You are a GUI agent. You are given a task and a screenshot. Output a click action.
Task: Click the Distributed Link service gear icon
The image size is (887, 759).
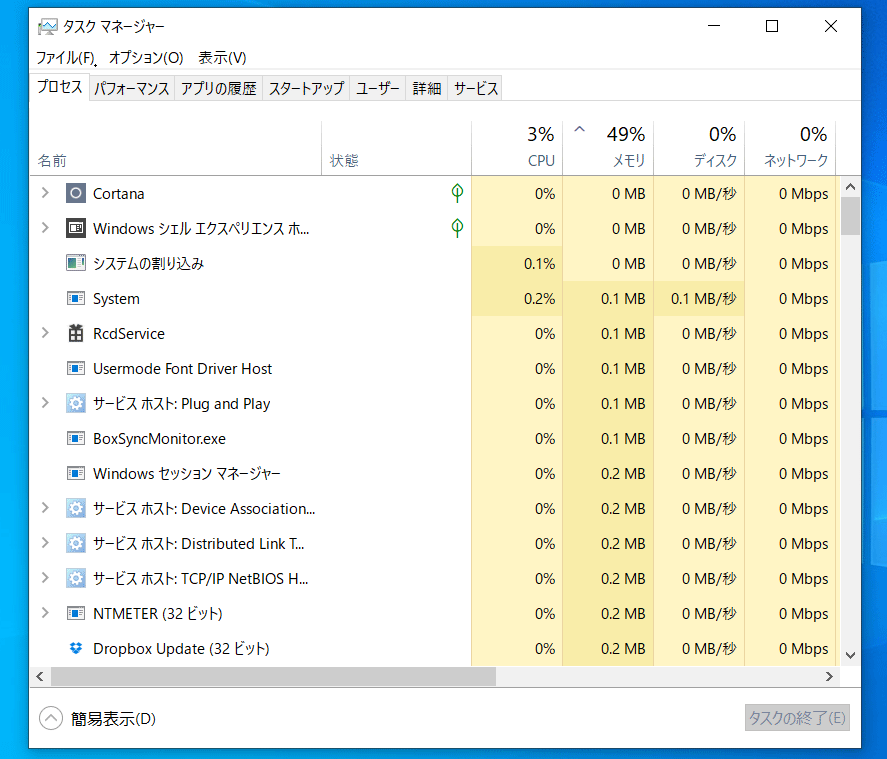pos(76,544)
